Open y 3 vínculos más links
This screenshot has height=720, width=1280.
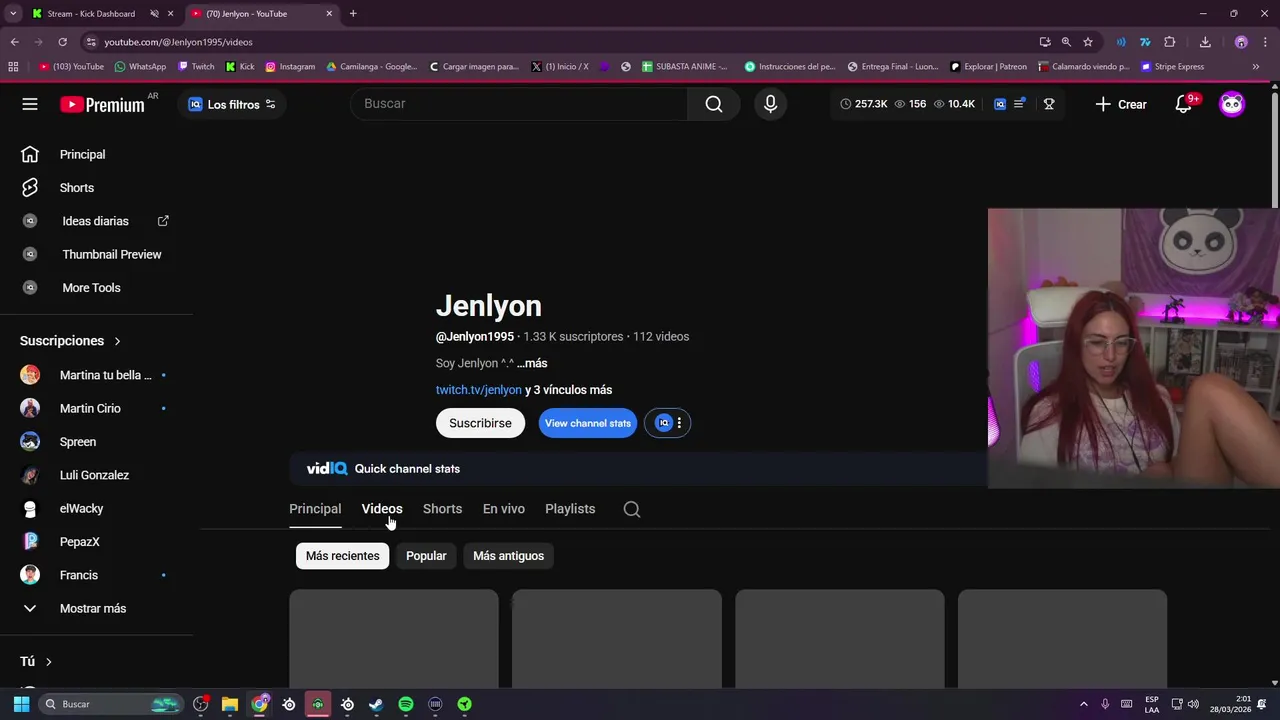coord(568,390)
